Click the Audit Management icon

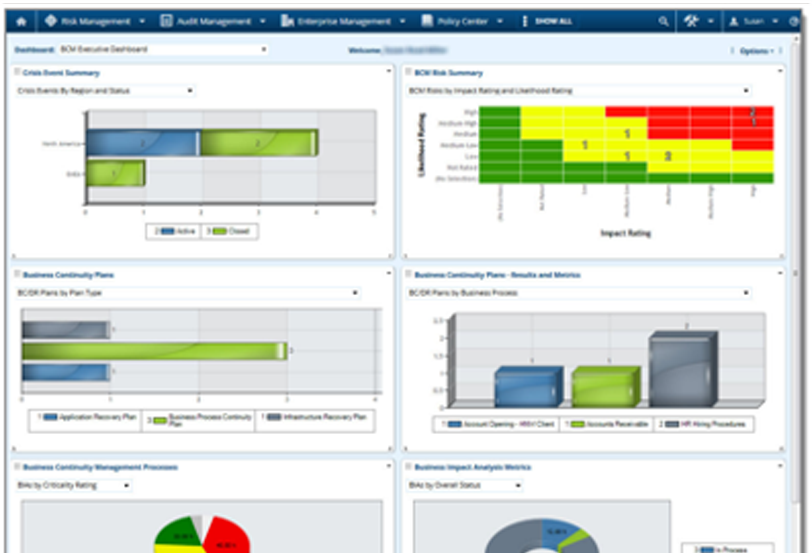166,21
